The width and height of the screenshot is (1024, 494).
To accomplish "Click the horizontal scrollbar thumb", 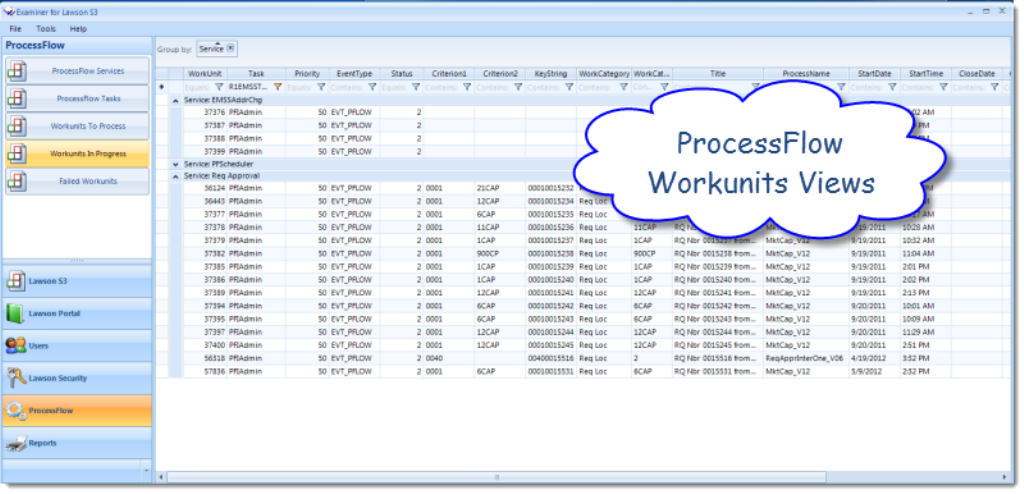I will [496, 478].
